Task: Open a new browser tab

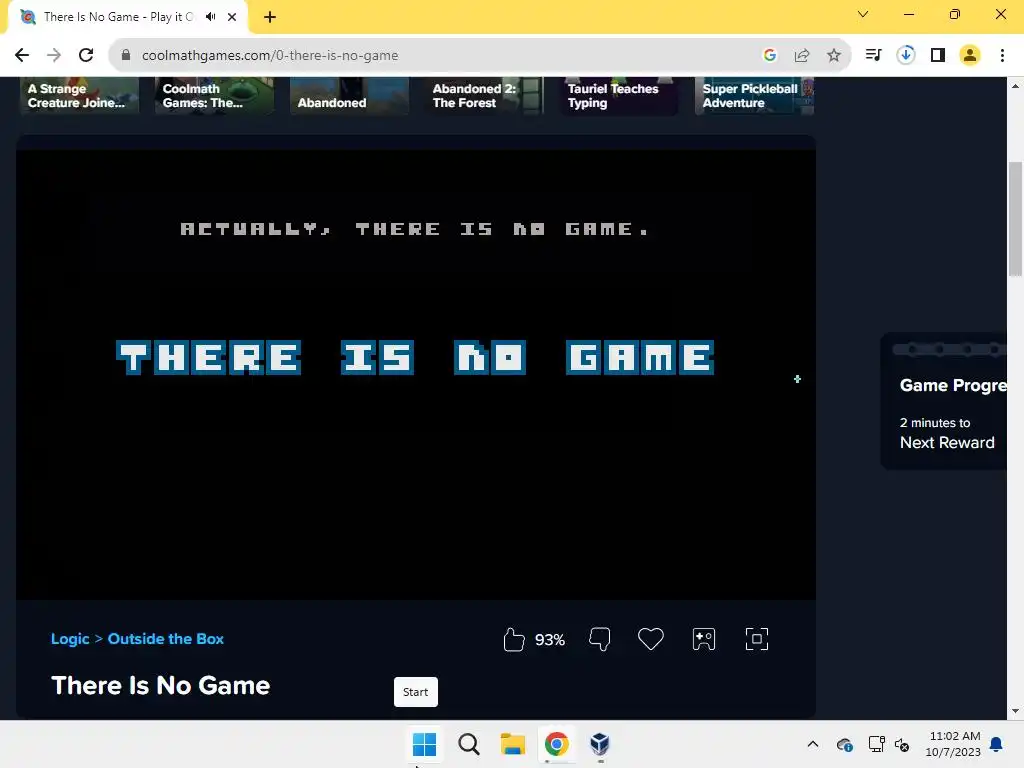Action: [270, 17]
